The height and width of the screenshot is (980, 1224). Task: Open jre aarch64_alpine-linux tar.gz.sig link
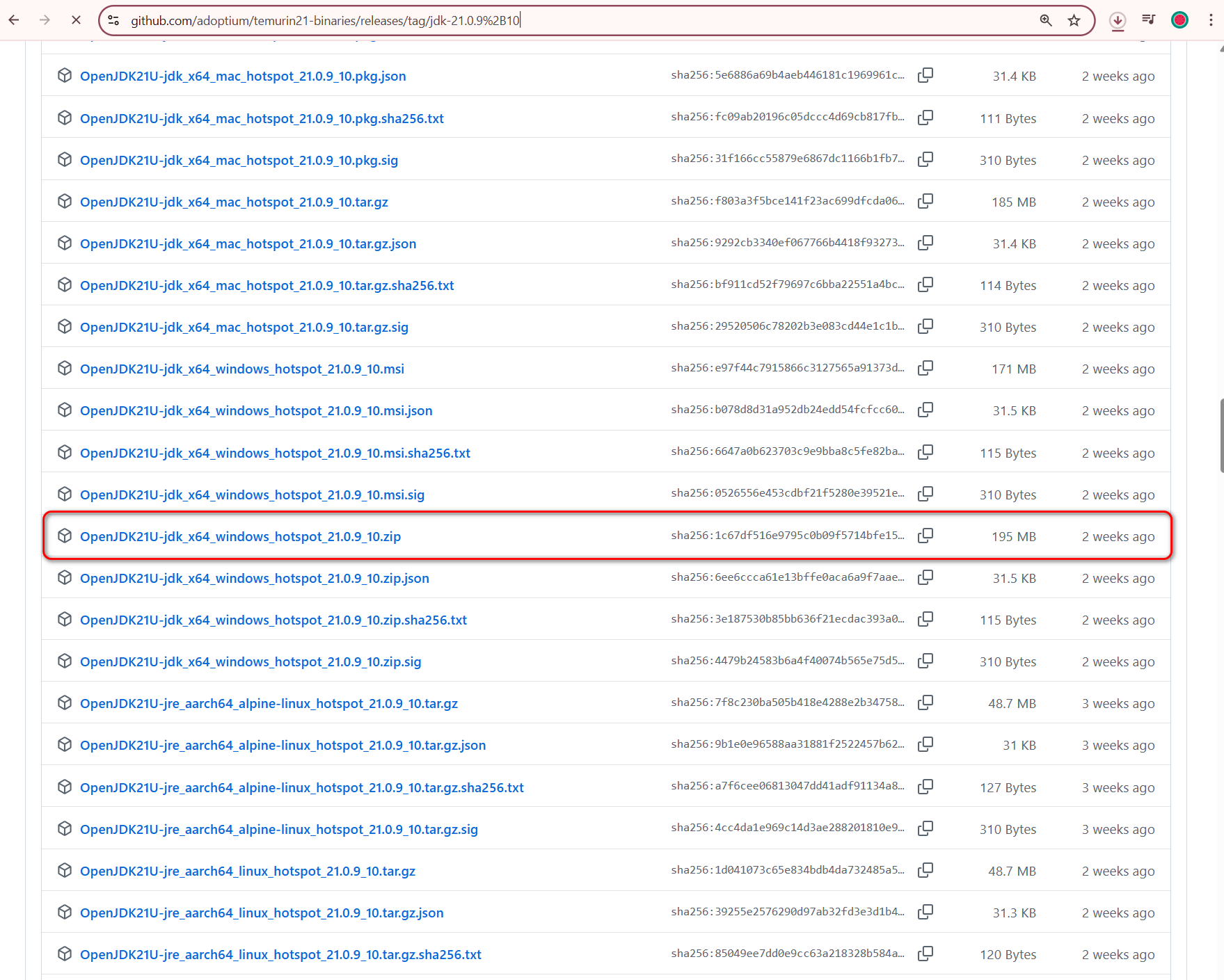tap(279, 830)
